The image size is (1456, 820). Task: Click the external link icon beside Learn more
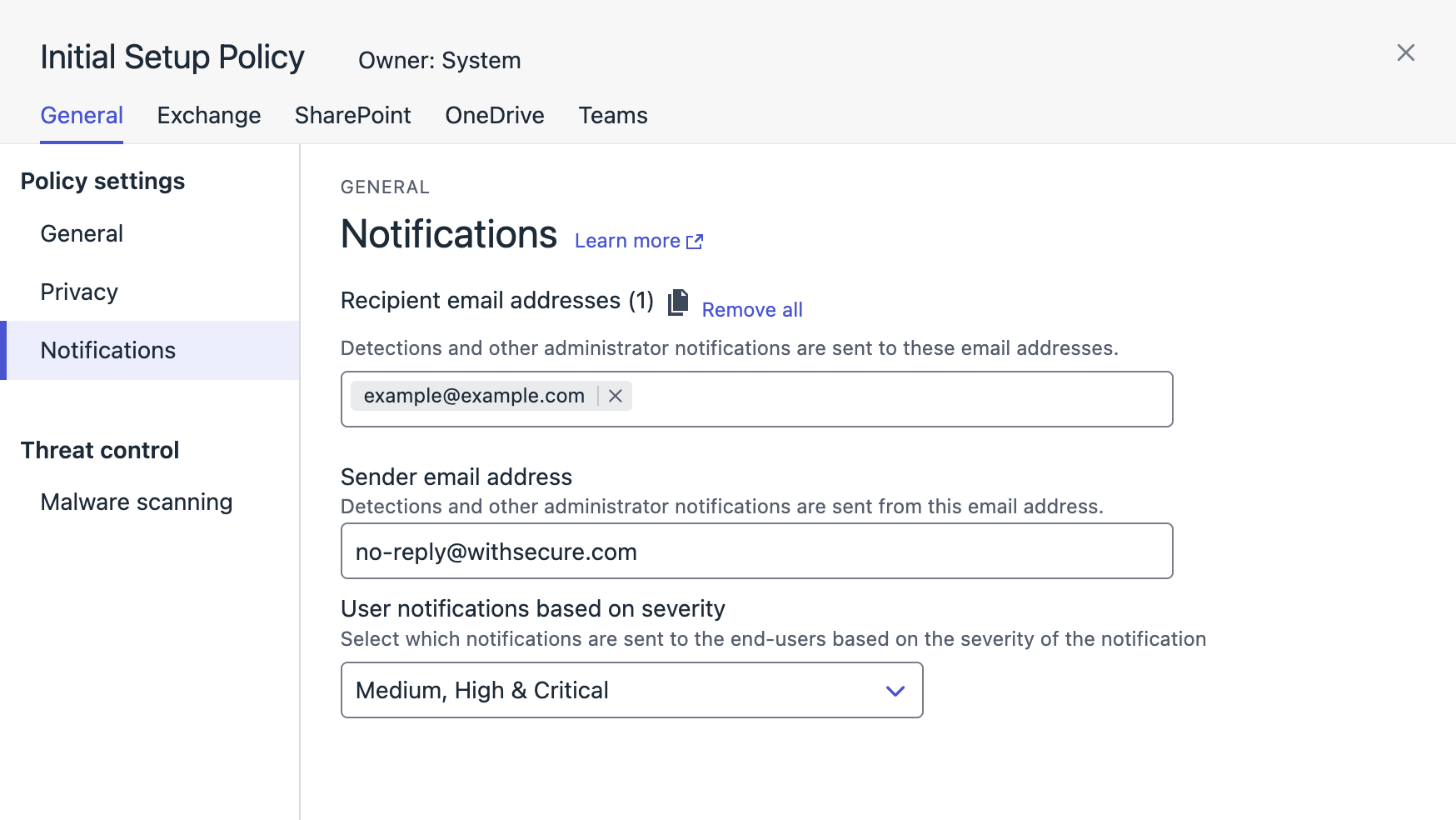point(695,242)
